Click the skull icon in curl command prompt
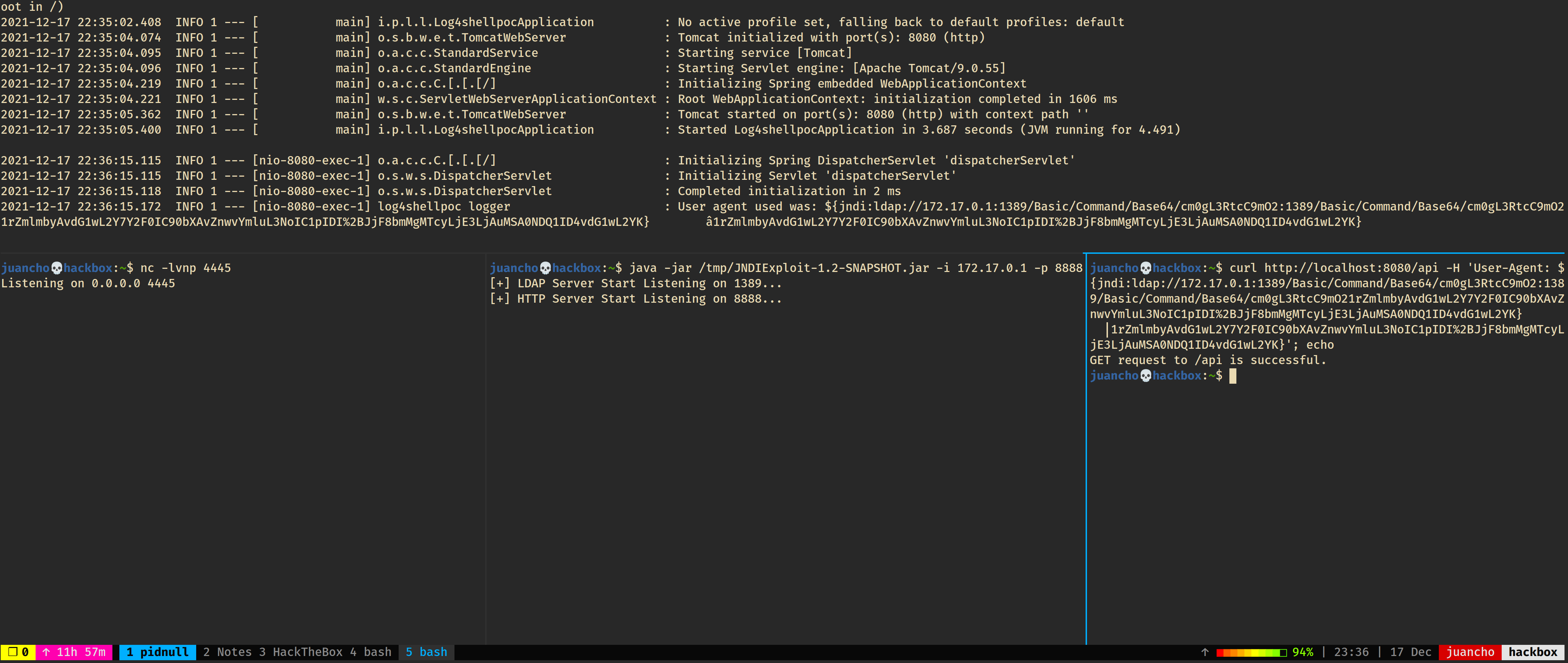 pos(1146,268)
